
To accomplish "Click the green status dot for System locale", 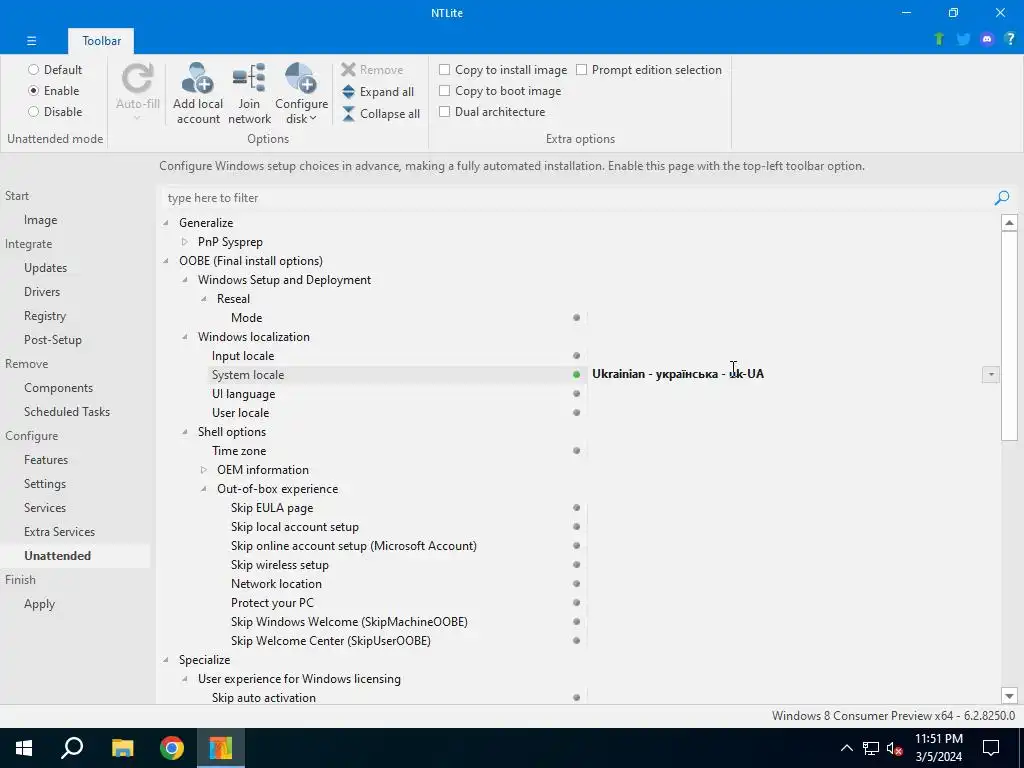I will pos(576,375).
